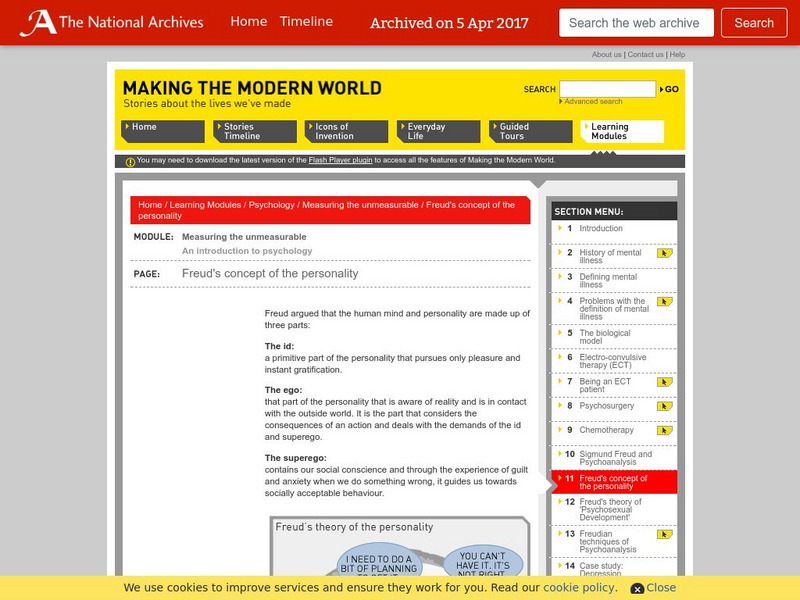Screen dimensions: 800x600
Task: Click The National Archives logo
Action: pos(112,22)
